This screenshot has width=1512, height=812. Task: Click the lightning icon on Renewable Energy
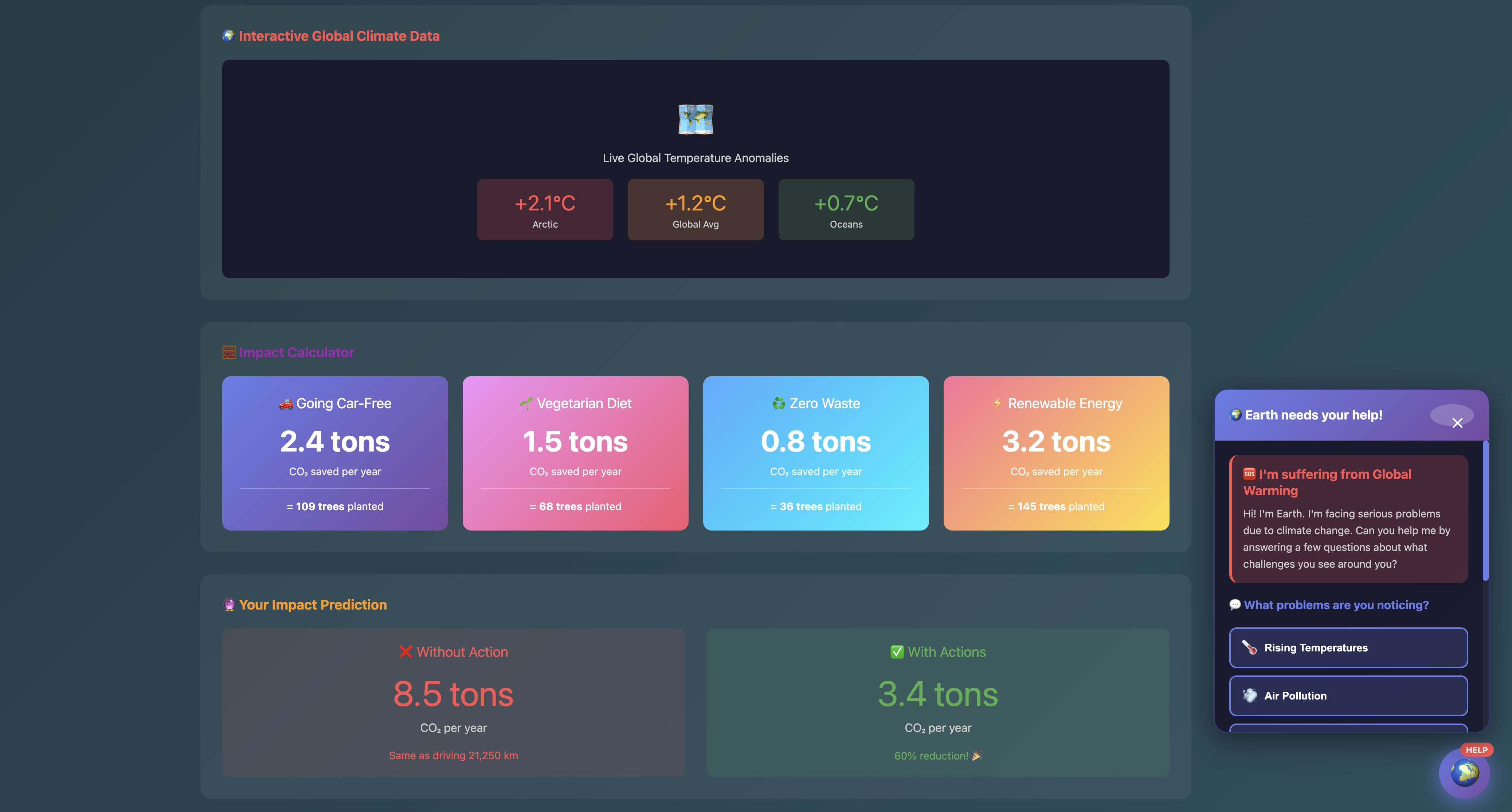pos(997,403)
